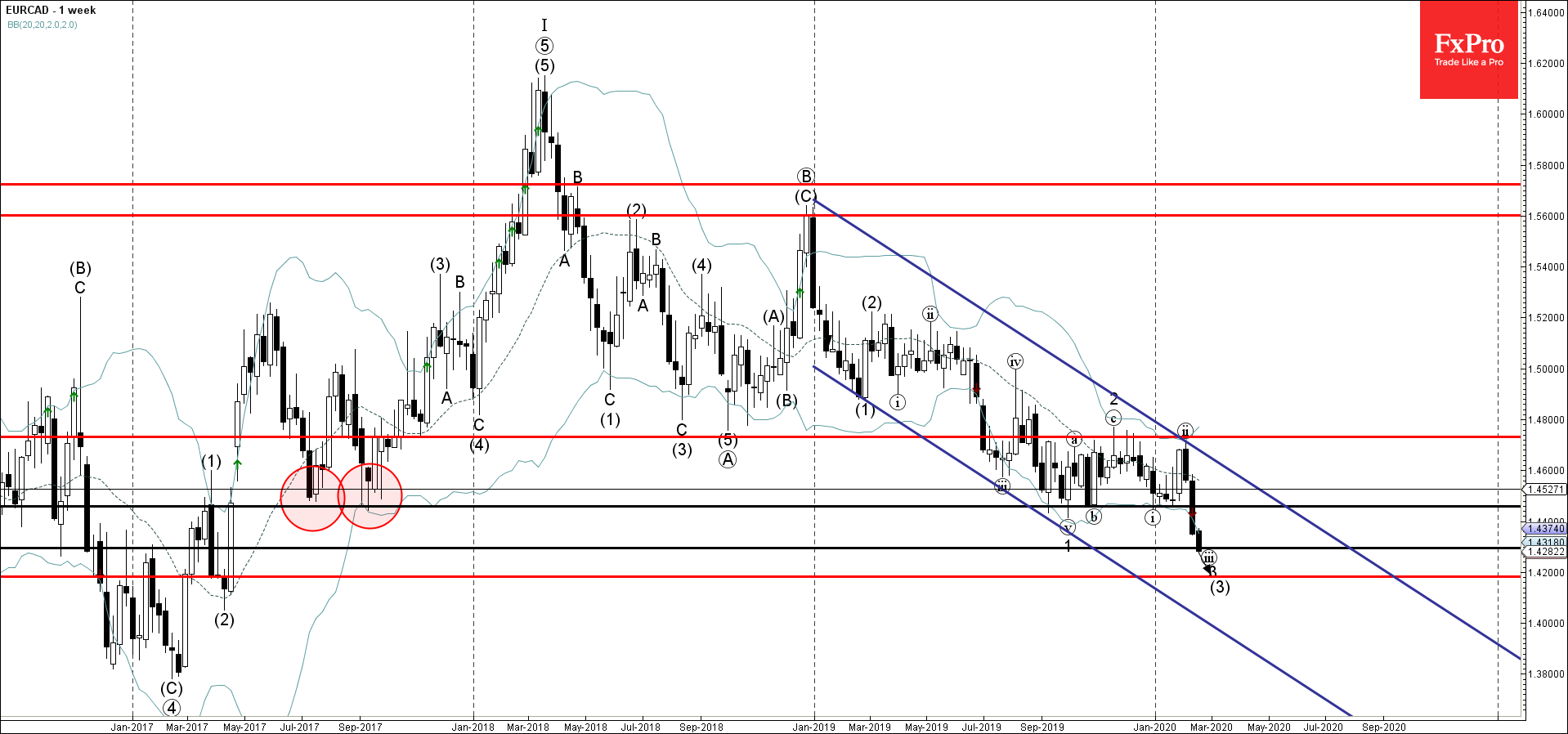This screenshot has width=1568, height=734.
Task: Click the circled iv wave label
Action: tap(1015, 361)
